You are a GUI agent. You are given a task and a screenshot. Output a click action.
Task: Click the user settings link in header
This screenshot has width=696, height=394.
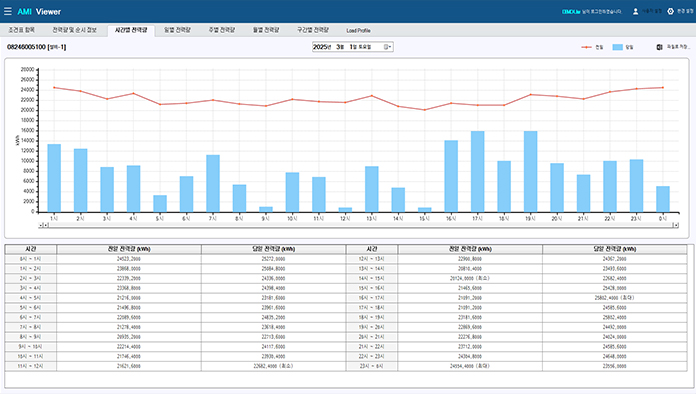[x=651, y=12]
